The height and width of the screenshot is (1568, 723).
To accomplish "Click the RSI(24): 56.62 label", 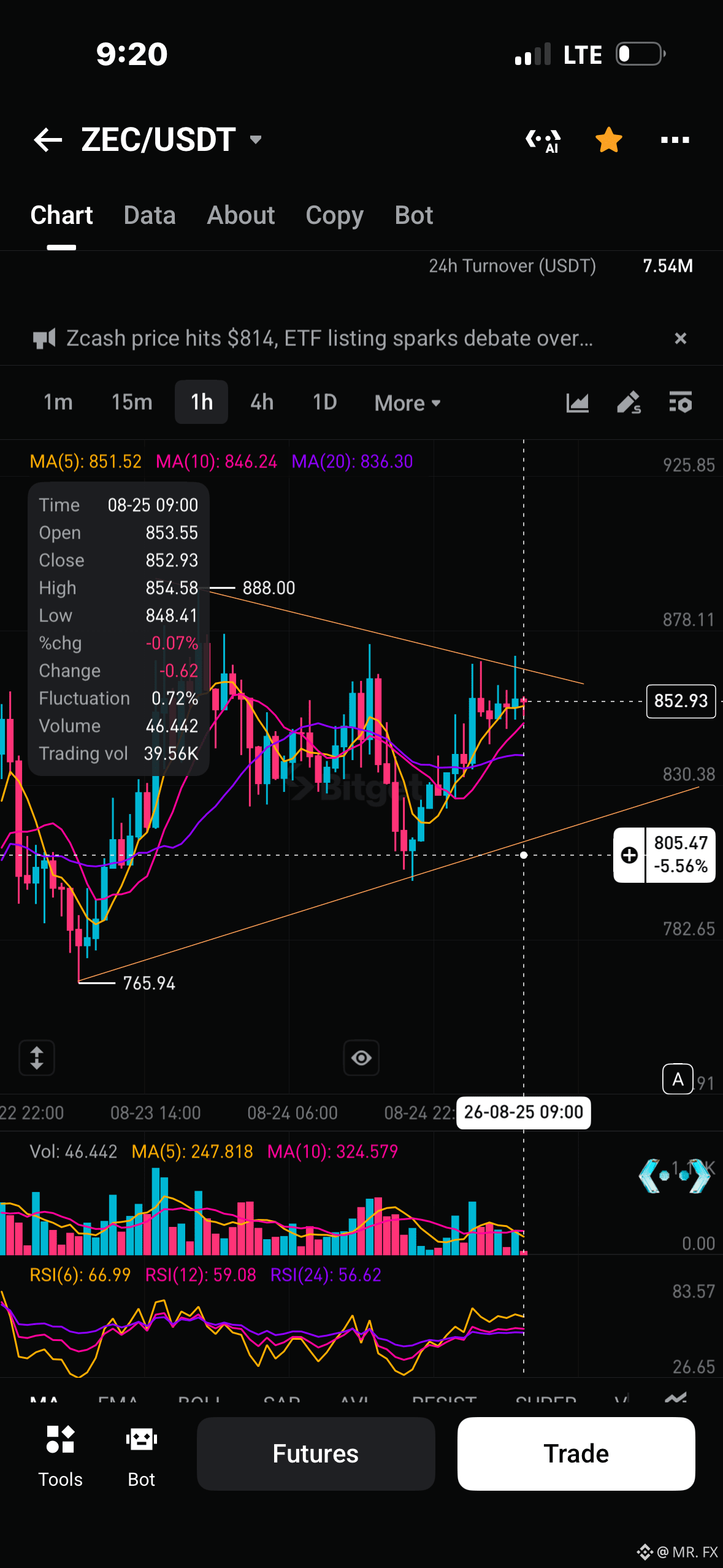I will coord(326,1275).
